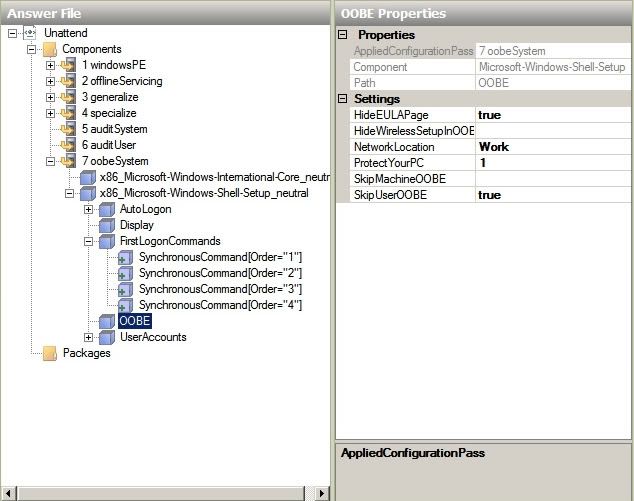Select SynchronousCommand Order 3 item
The height and width of the screenshot is (501, 634).
(219, 289)
